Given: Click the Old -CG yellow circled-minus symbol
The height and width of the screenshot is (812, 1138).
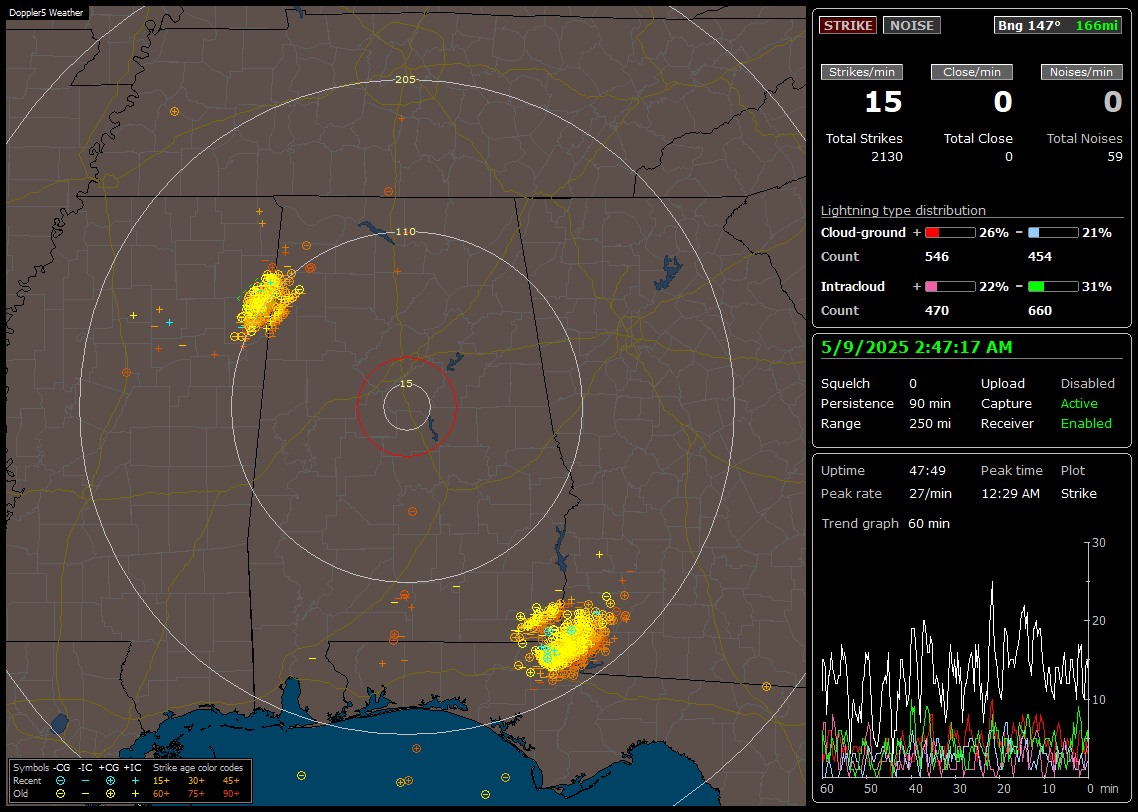Looking at the screenshot, I should click(x=60, y=794).
